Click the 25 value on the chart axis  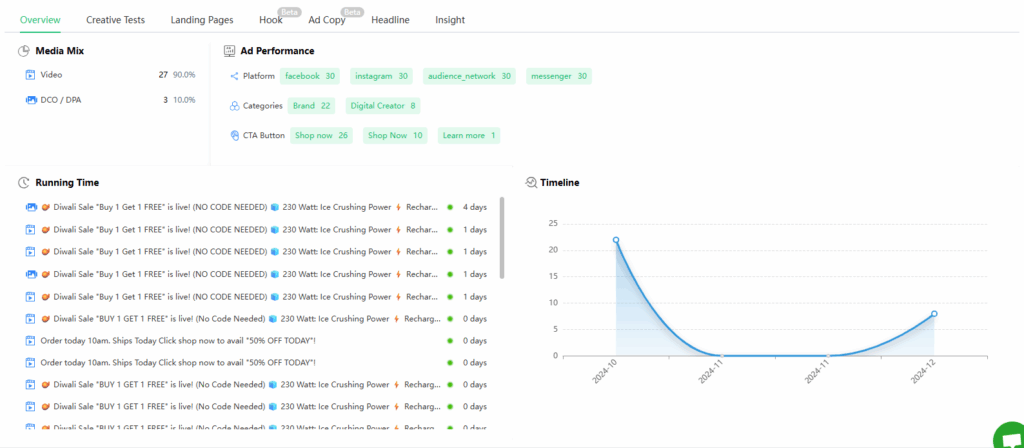pyautogui.click(x=553, y=224)
